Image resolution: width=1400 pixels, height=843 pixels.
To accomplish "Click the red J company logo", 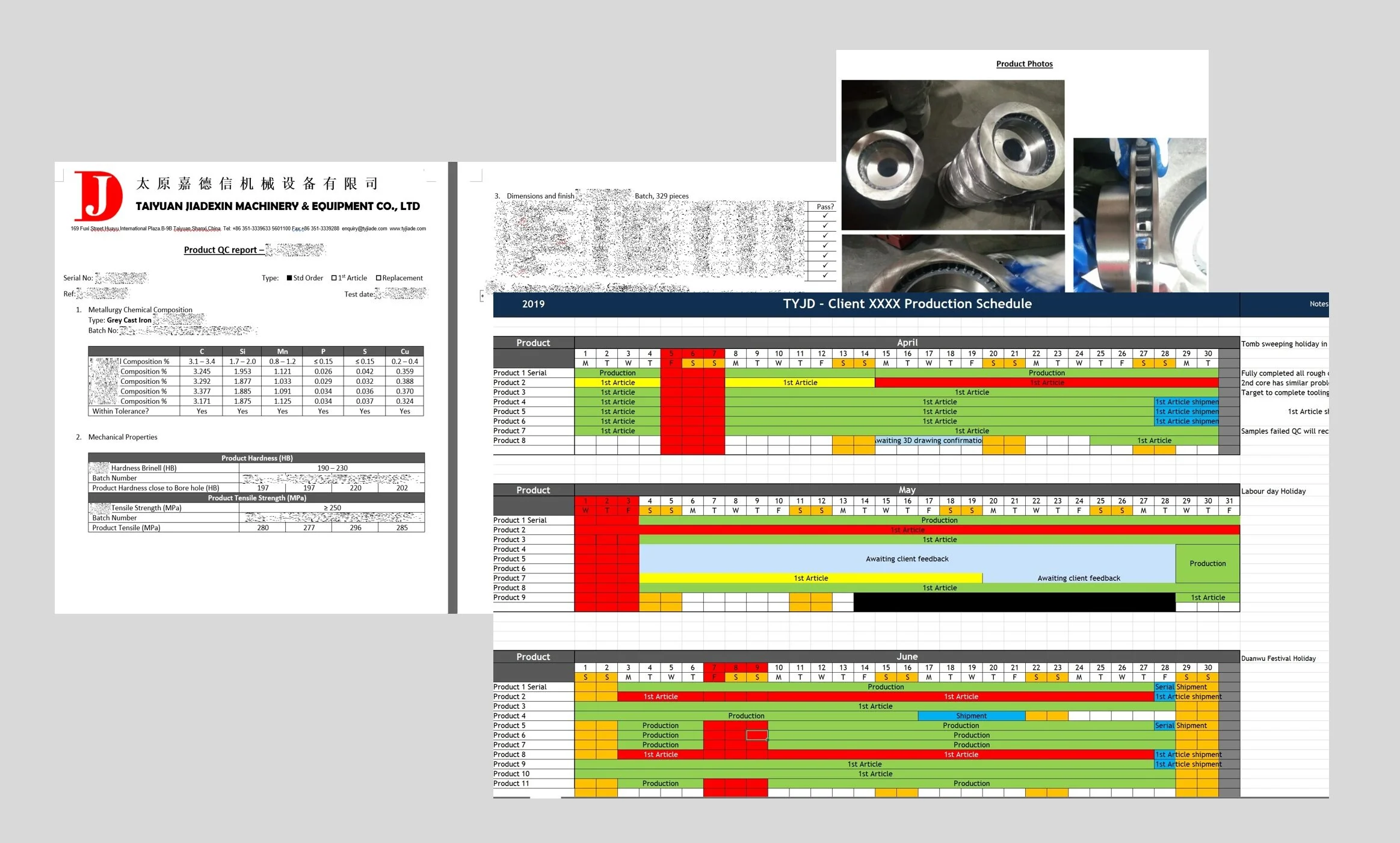I will (x=98, y=196).
